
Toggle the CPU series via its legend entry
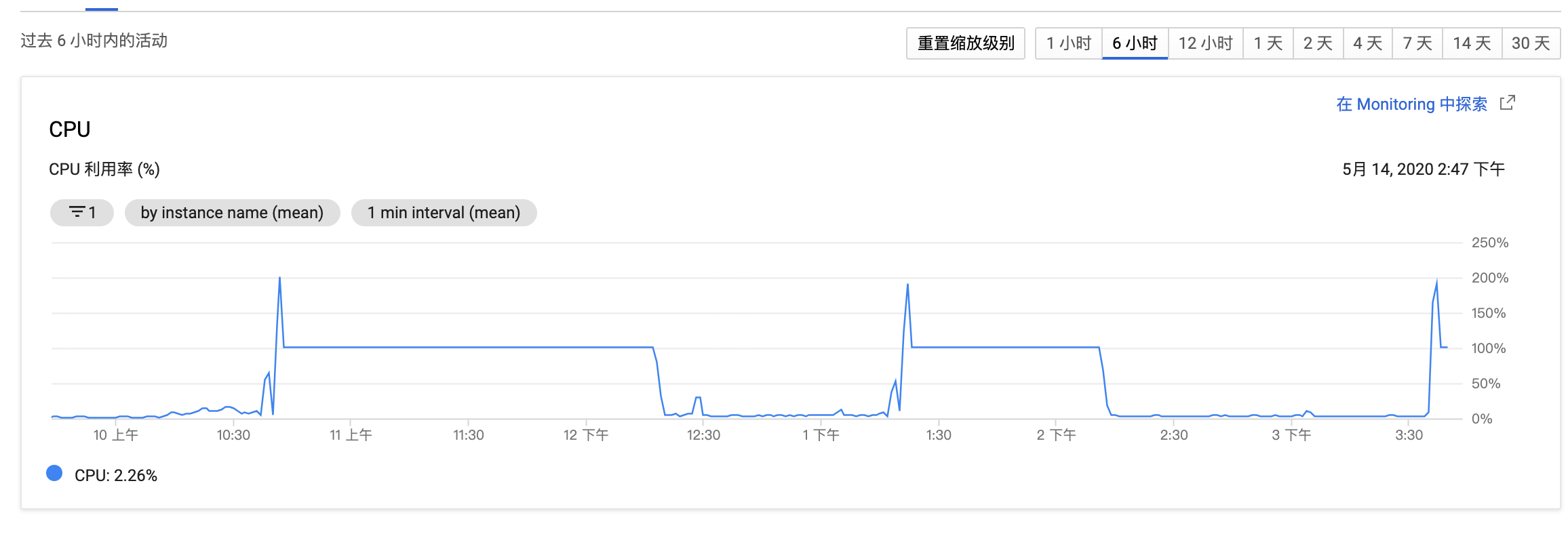pos(115,475)
